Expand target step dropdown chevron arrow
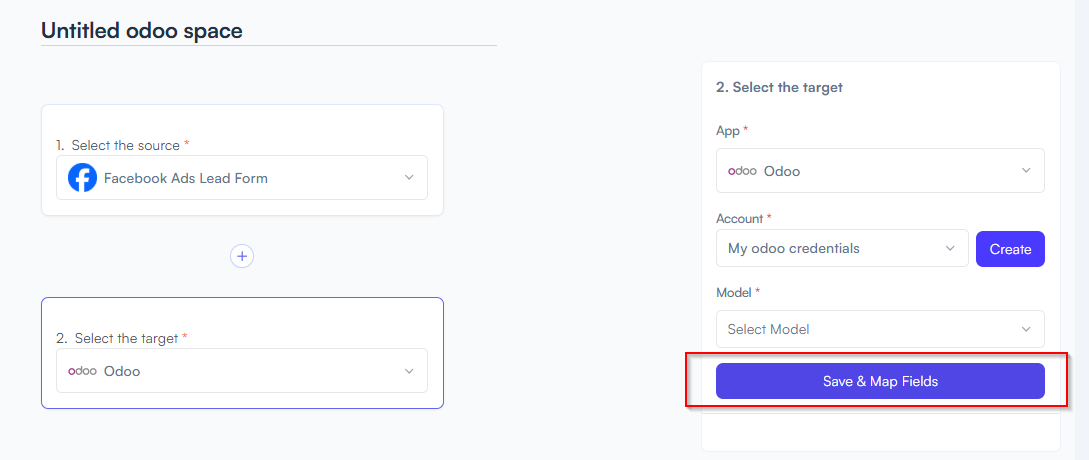Viewport: 1089px width, 460px height. [409, 371]
